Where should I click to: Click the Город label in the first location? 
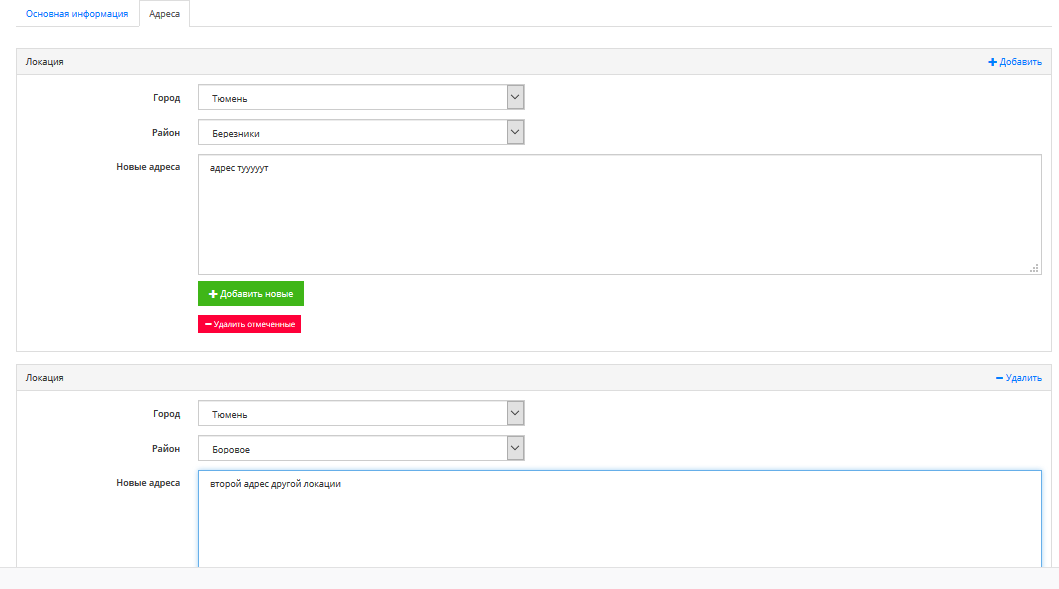pos(167,98)
